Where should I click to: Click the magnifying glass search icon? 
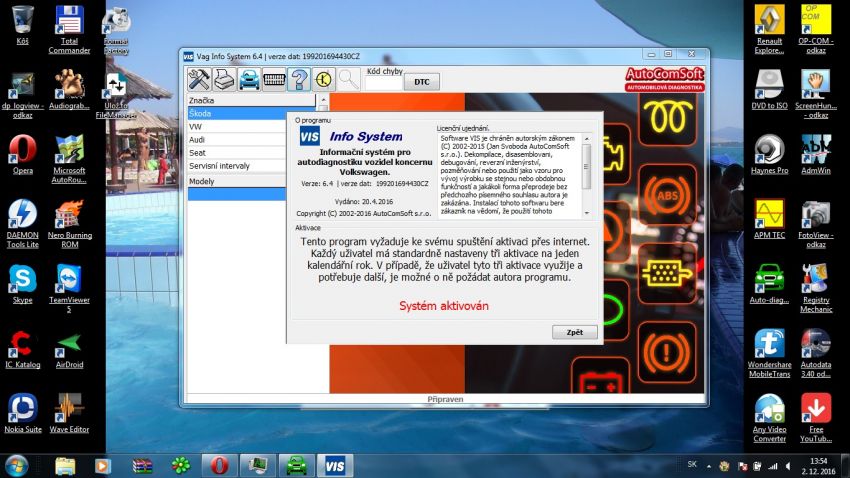point(348,80)
